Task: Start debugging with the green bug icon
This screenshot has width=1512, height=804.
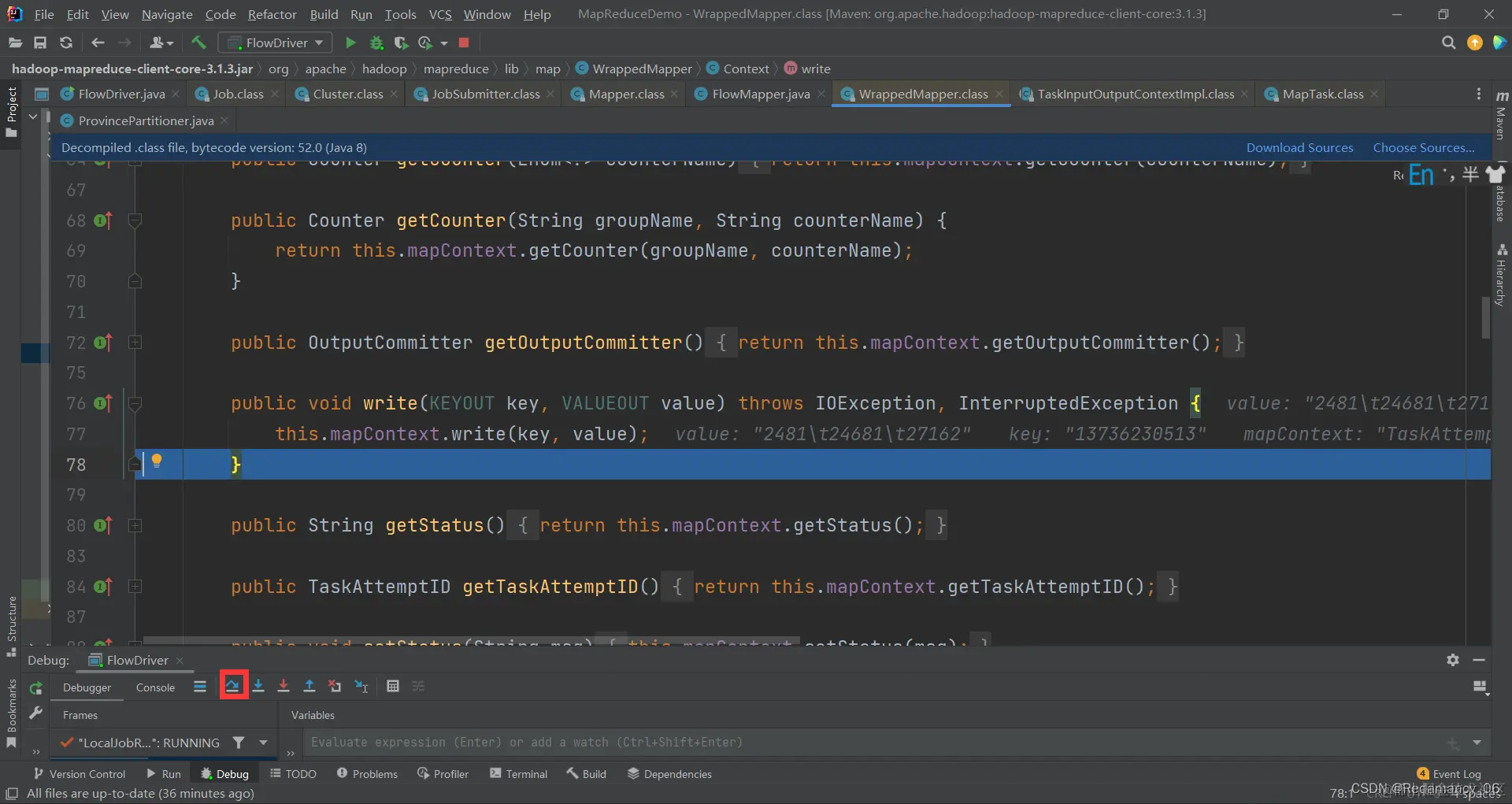Action: coord(376,43)
